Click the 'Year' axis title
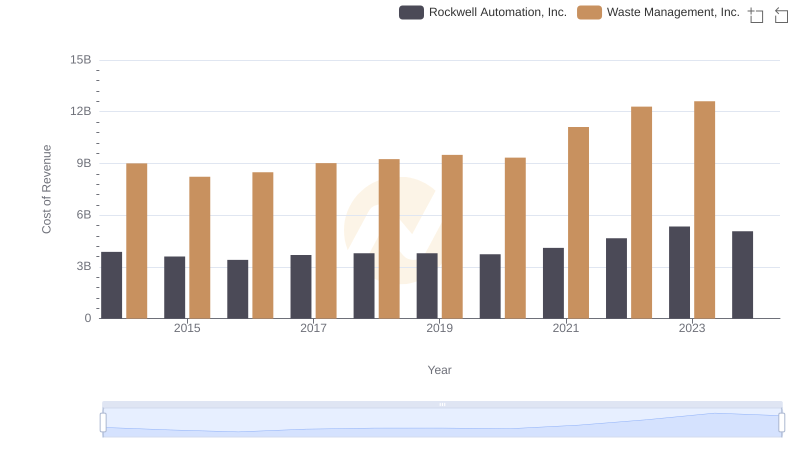800x461 pixels. click(x=439, y=370)
